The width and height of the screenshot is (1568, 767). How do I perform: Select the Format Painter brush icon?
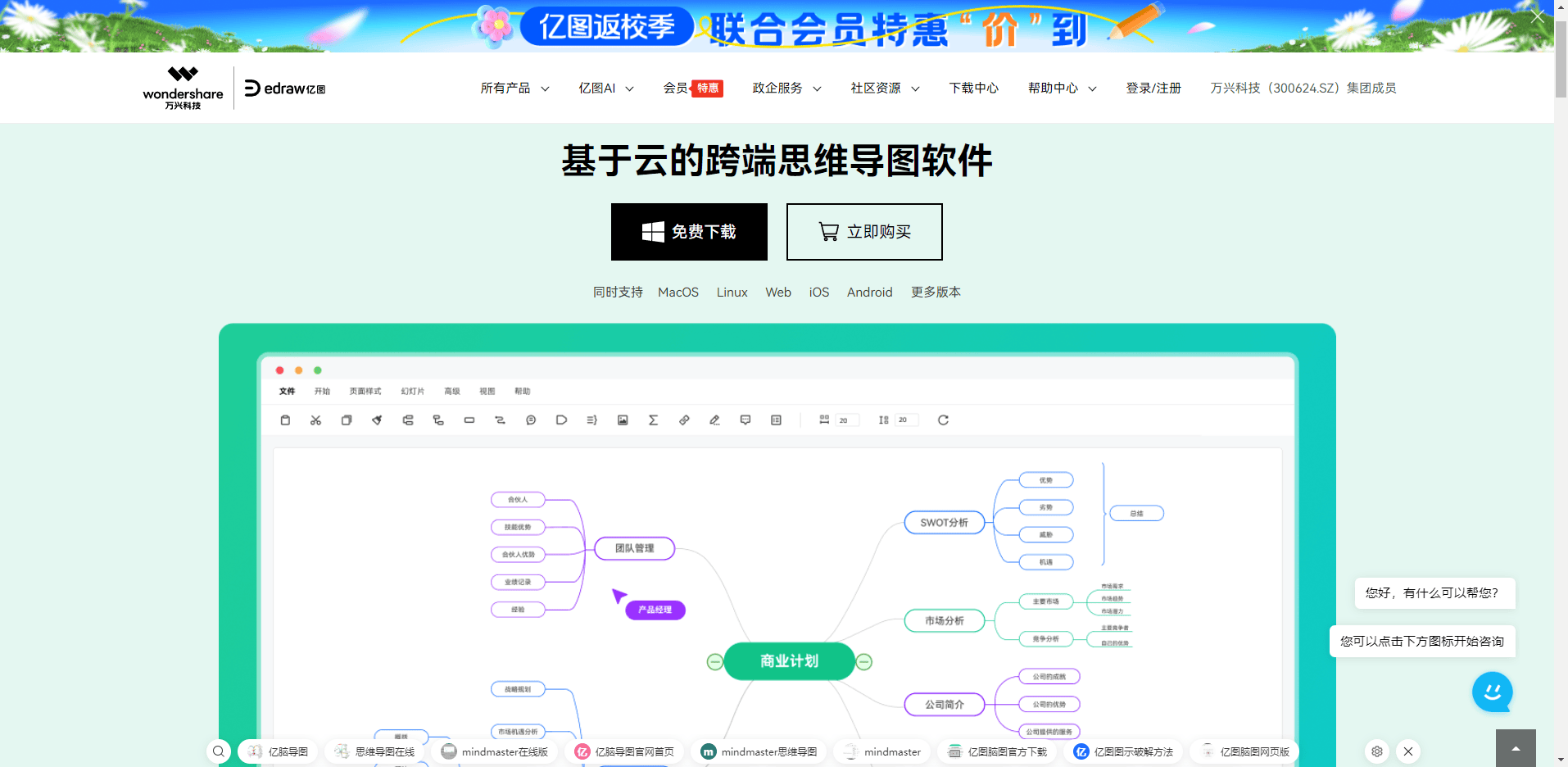tap(376, 420)
